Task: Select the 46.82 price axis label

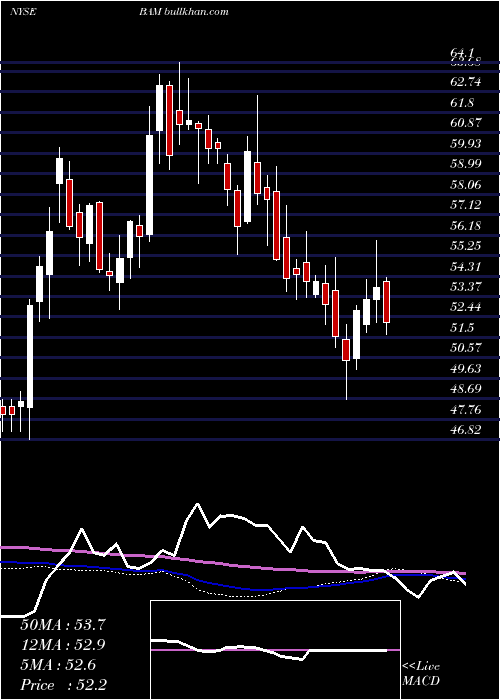Action: (466, 430)
